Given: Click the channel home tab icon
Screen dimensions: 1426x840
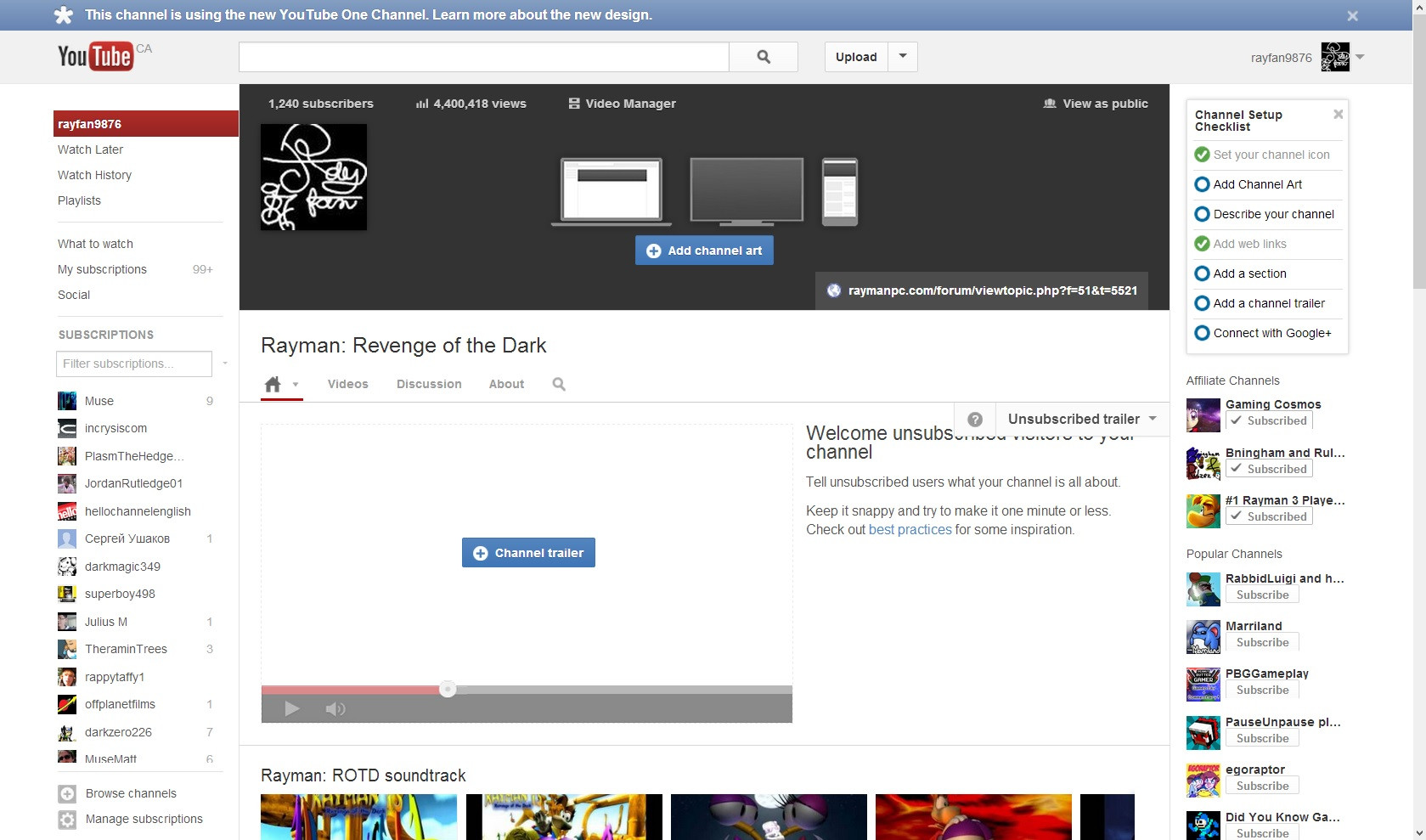Looking at the screenshot, I should click(273, 384).
